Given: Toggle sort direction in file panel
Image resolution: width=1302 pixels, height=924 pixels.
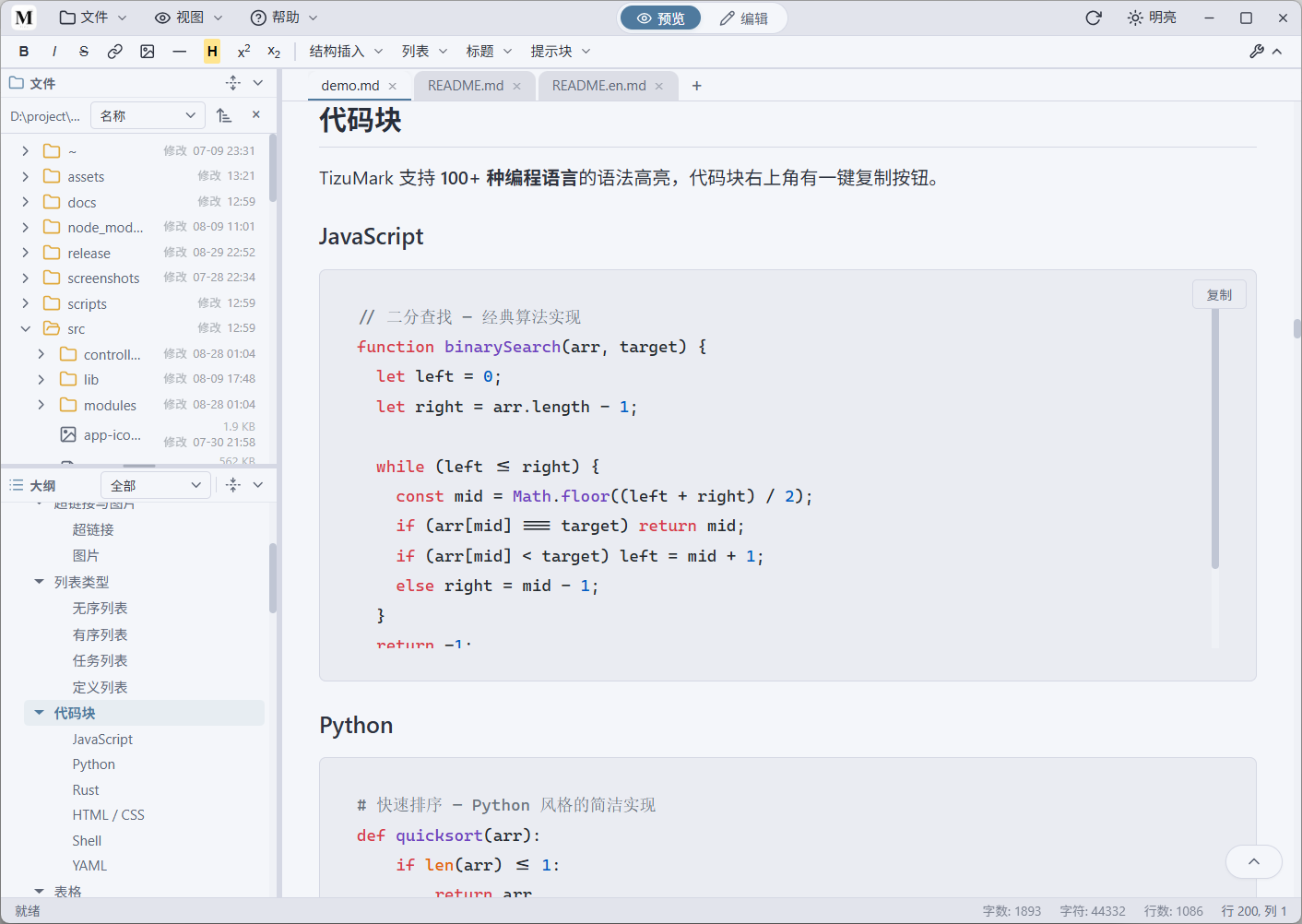Looking at the screenshot, I should (224, 115).
